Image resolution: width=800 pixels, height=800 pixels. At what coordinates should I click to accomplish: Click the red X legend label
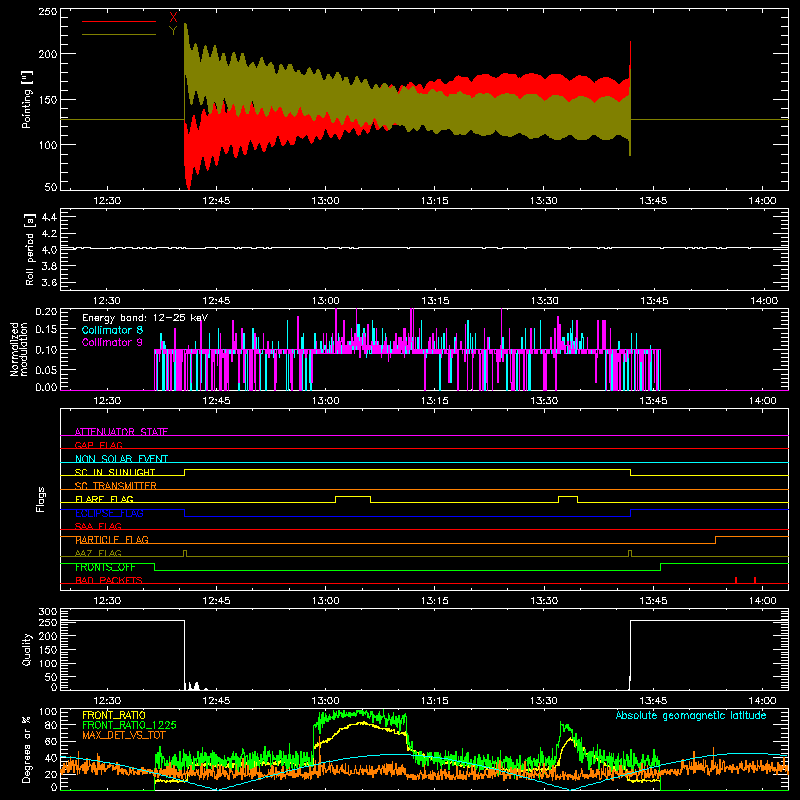[173, 18]
